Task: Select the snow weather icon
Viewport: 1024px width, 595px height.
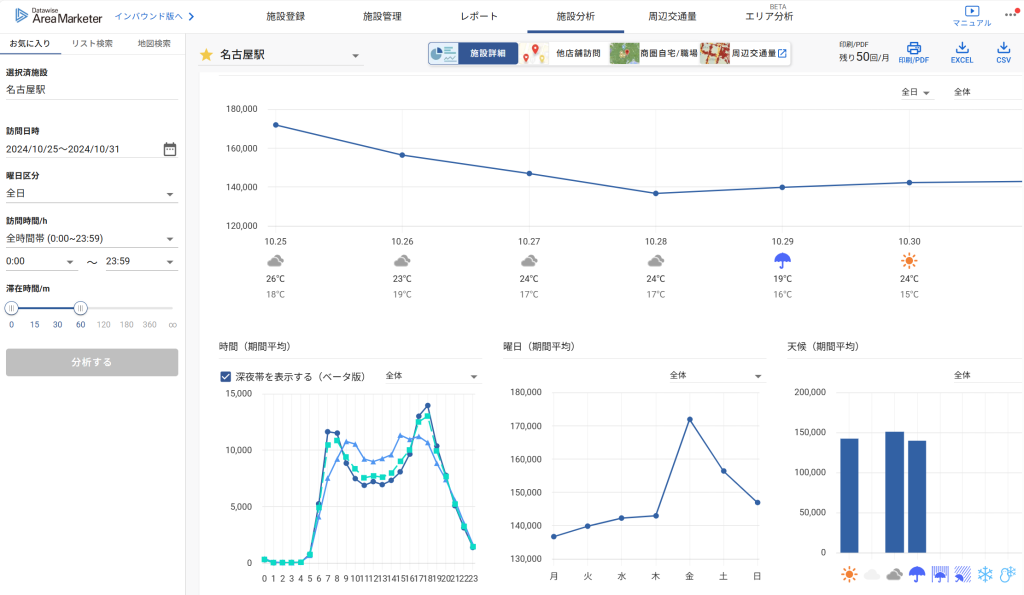Action: point(985,574)
